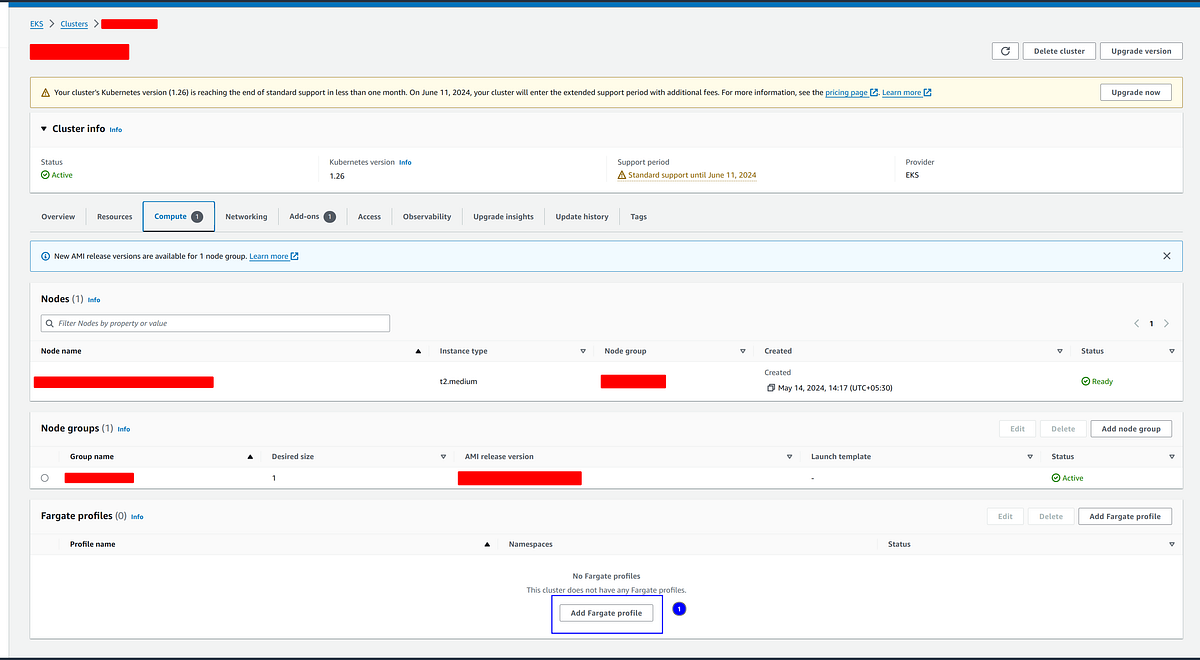1200x660 pixels.
Task: Click the Ready status of the node
Action: pos(1097,381)
